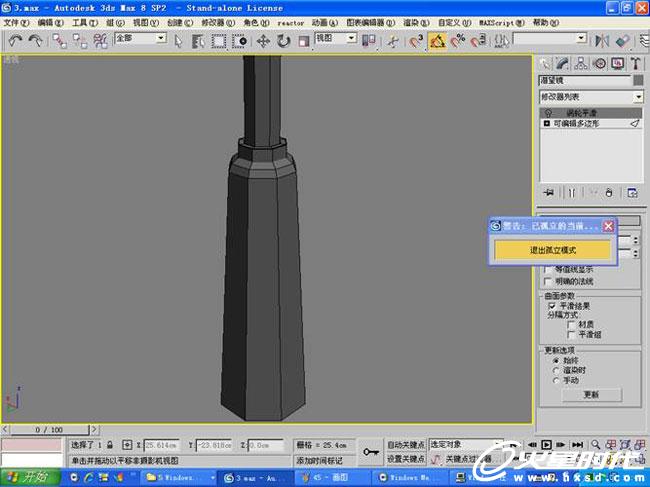Click 退出孤立模式 button
The width and height of the screenshot is (650, 487).
tap(553, 250)
